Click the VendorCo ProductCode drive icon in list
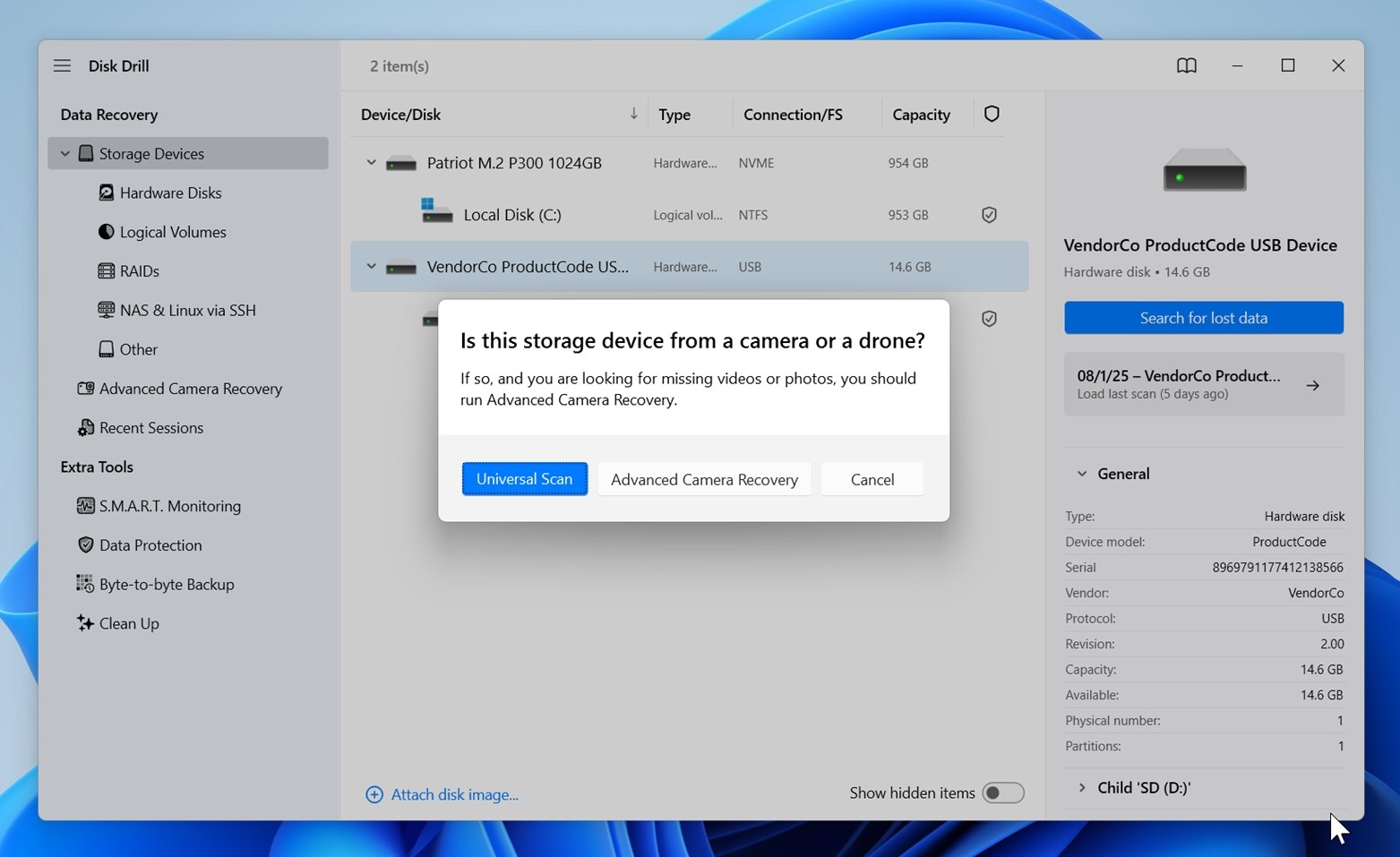Viewport: 1400px width, 857px height. coord(400,267)
